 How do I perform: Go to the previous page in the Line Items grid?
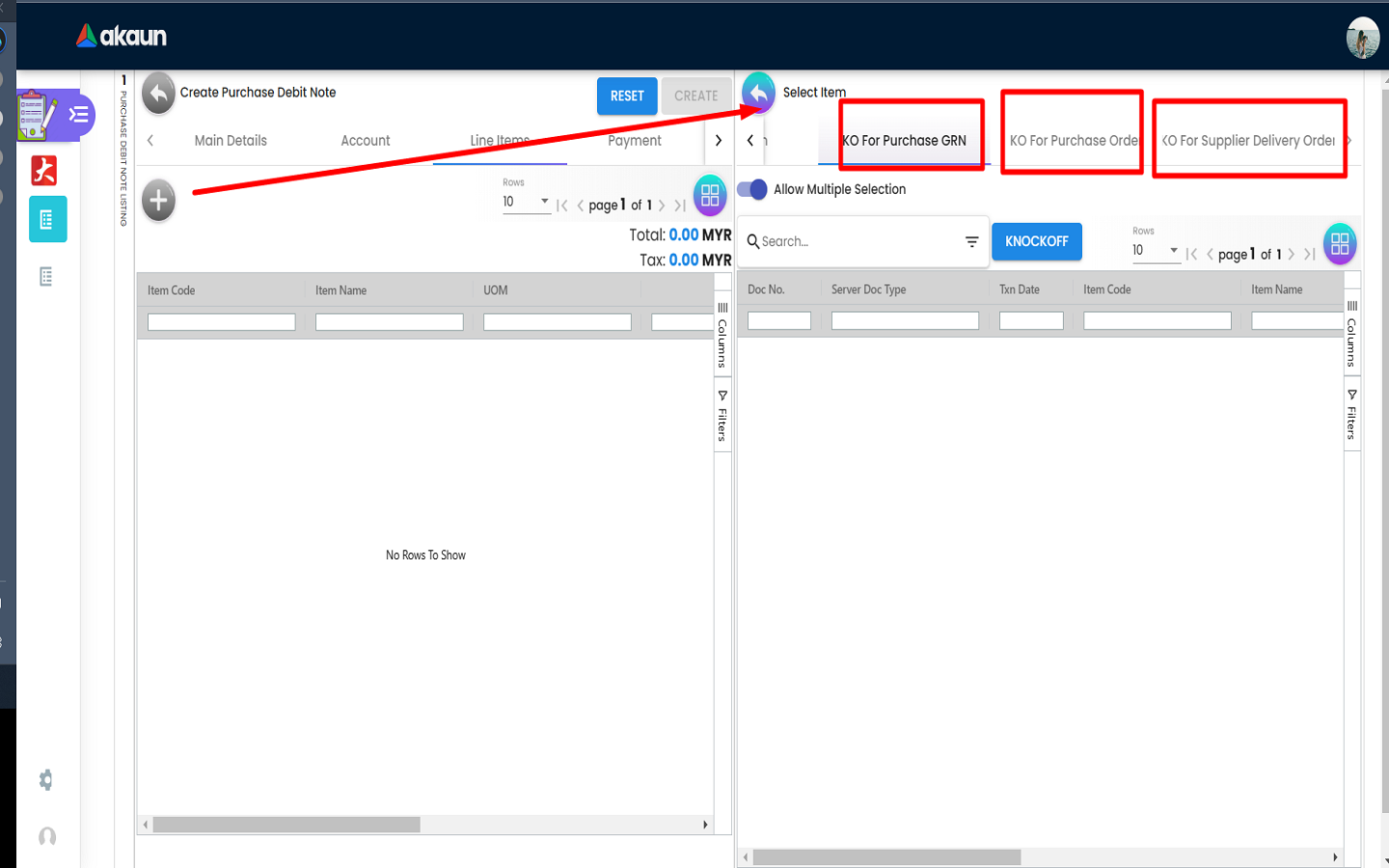580,205
